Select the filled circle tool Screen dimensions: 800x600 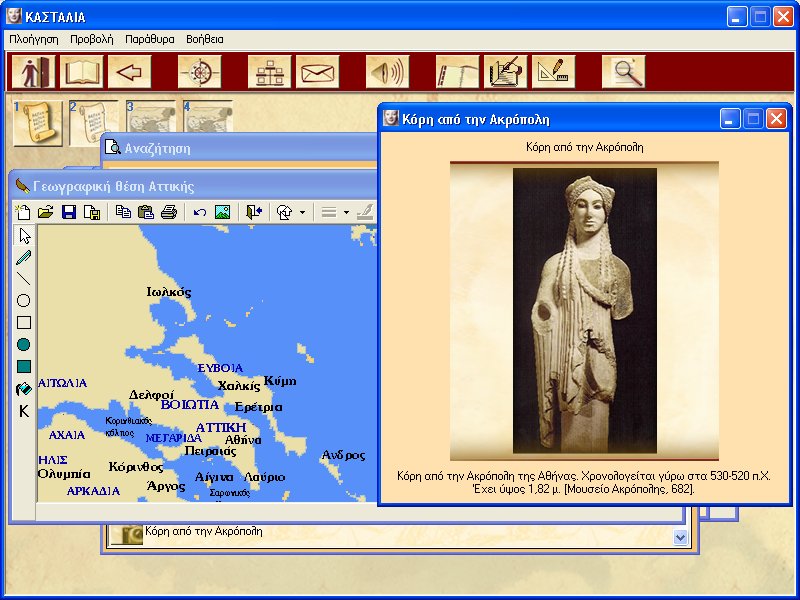tap(24, 345)
